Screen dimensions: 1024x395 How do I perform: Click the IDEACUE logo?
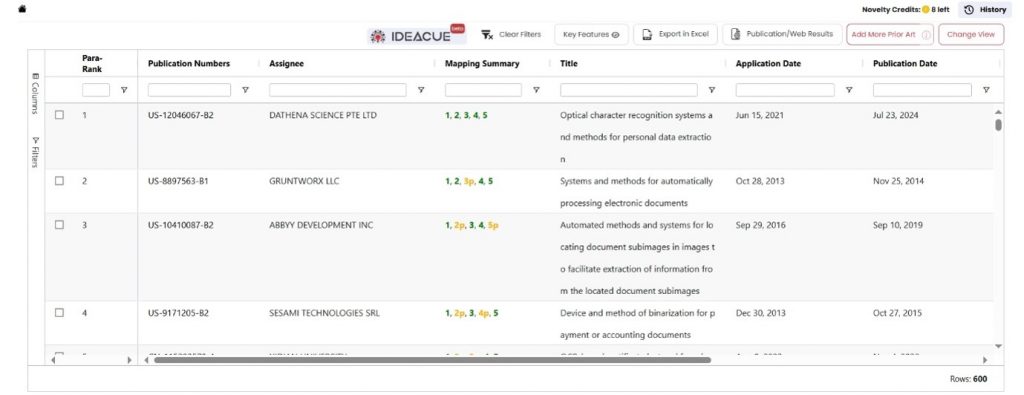[417, 35]
